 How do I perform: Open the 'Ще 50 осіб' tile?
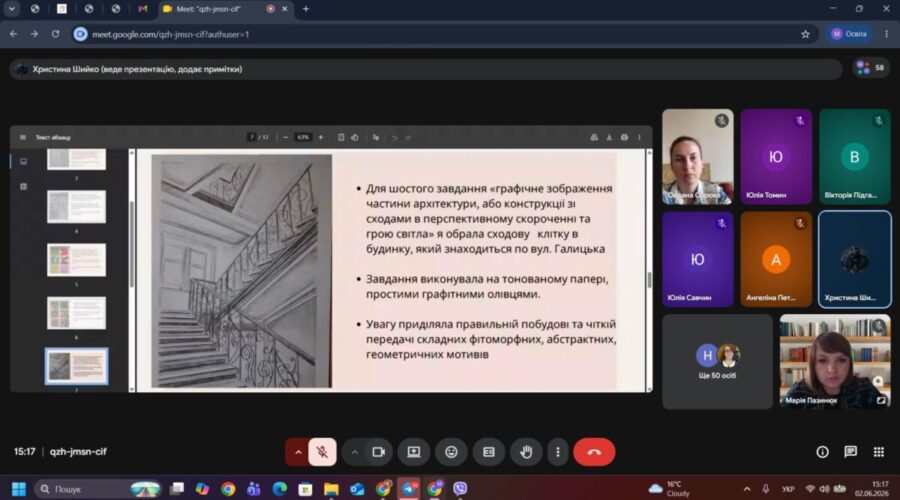click(717, 362)
